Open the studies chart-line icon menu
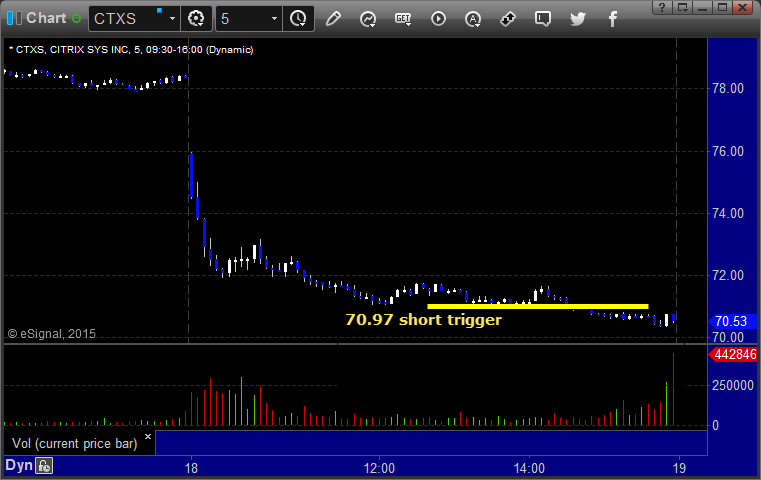 pos(368,19)
